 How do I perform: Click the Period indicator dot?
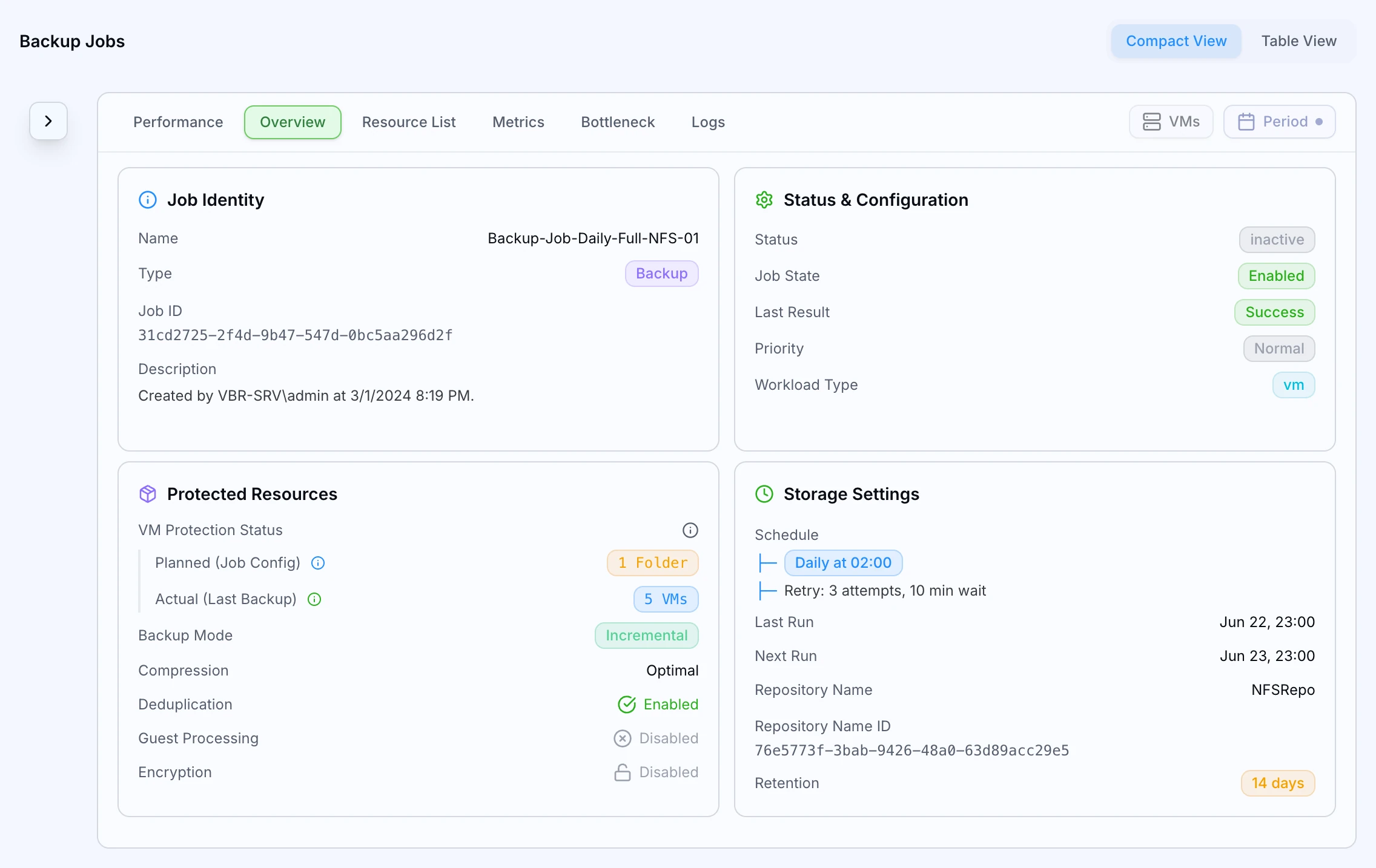pyautogui.click(x=1319, y=122)
